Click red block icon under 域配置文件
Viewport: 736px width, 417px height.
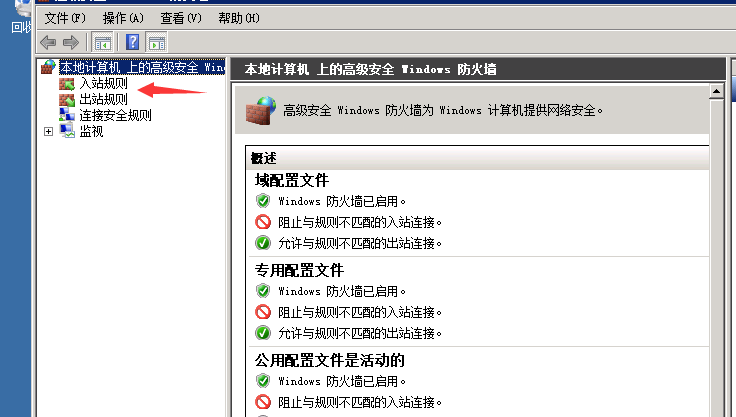263,222
